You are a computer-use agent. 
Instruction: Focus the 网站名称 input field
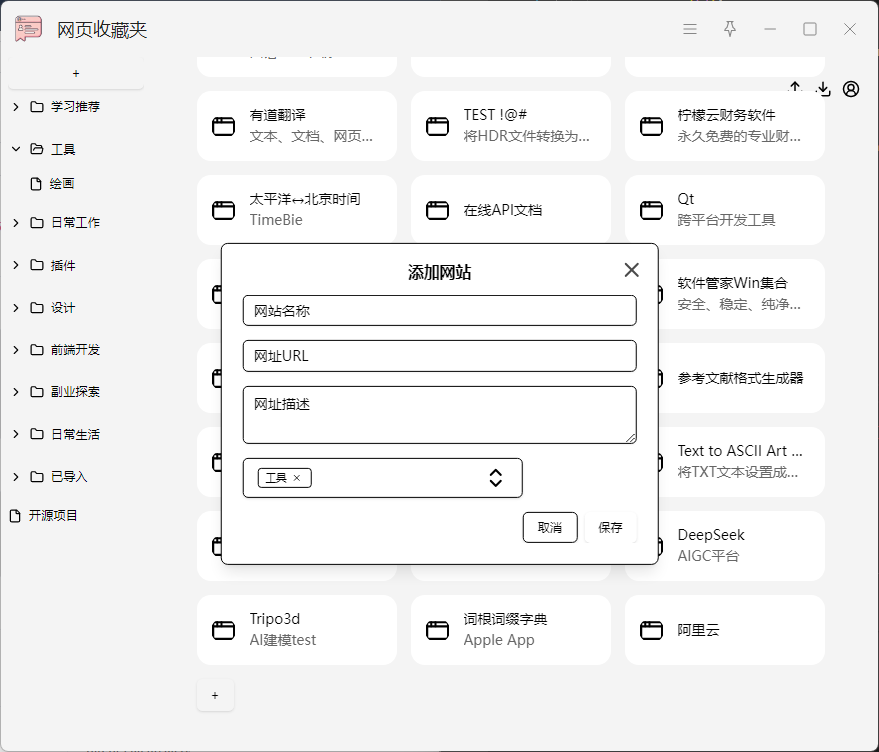pyautogui.click(x=439, y=311)
